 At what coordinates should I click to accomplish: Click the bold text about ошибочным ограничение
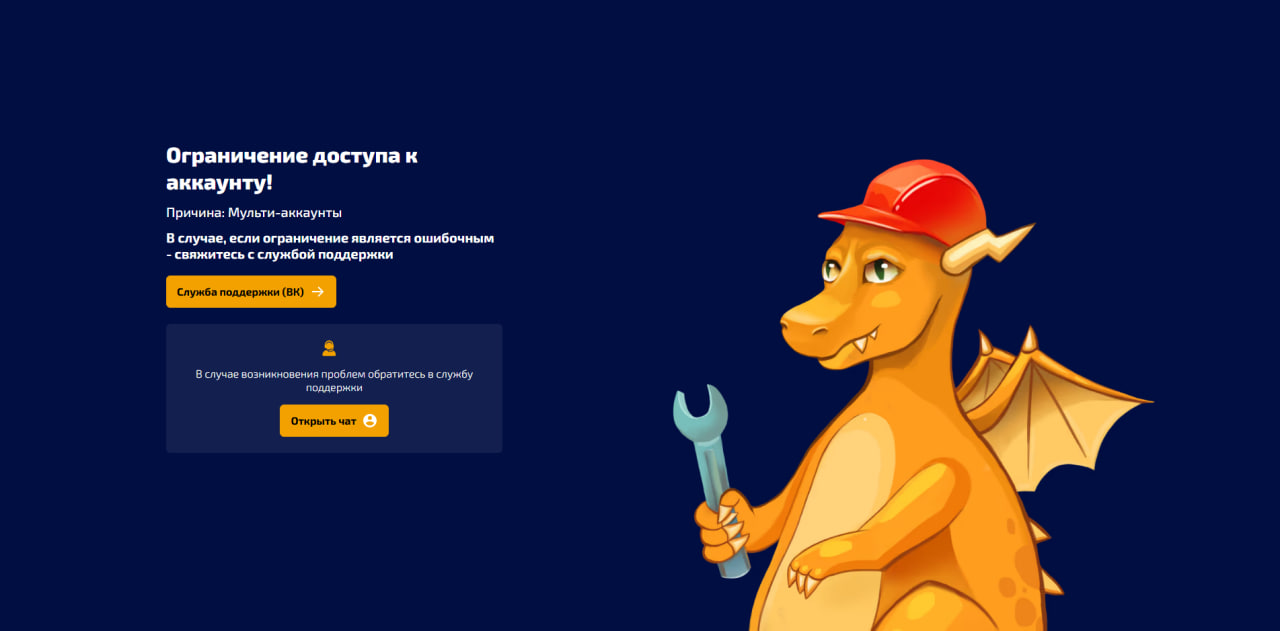[x=330, y=246]
